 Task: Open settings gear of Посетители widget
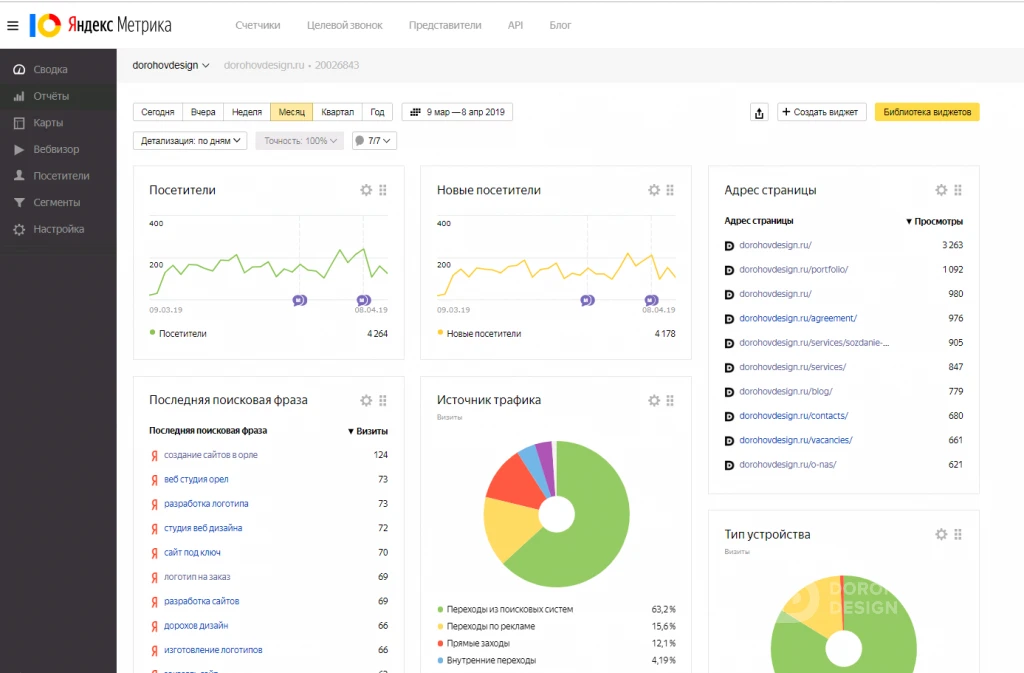pyautogui.click(x=366, y=190)
